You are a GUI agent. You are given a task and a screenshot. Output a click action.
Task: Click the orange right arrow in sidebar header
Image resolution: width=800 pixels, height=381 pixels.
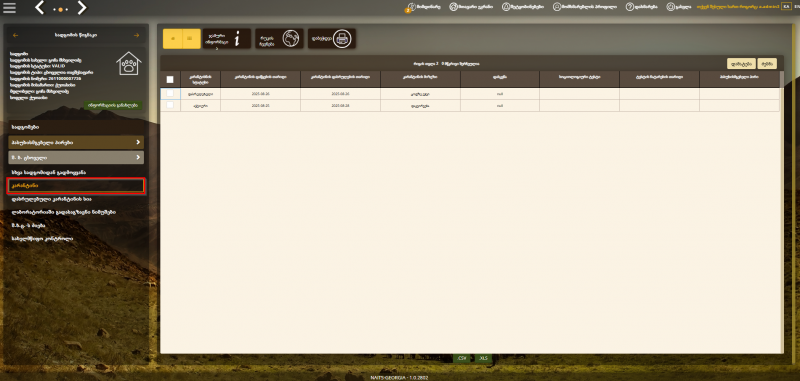click(x=136, y=35)
